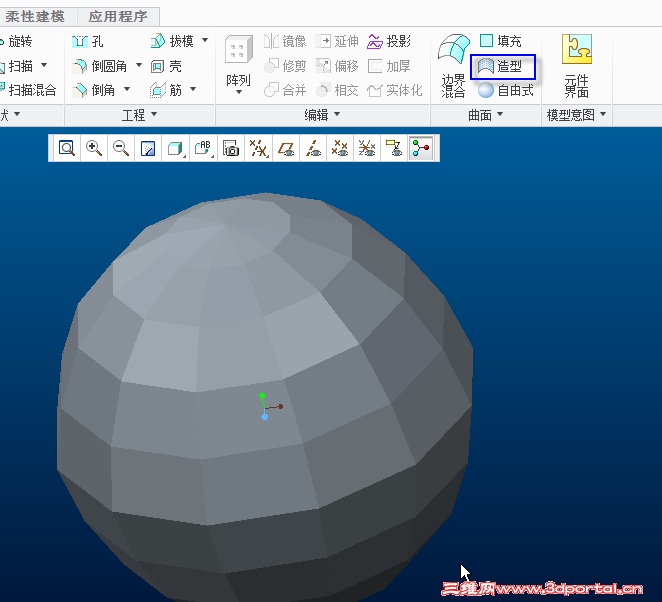Toggle datum axis display
Screen dimensions: 662x602
[x=313, y=148]
